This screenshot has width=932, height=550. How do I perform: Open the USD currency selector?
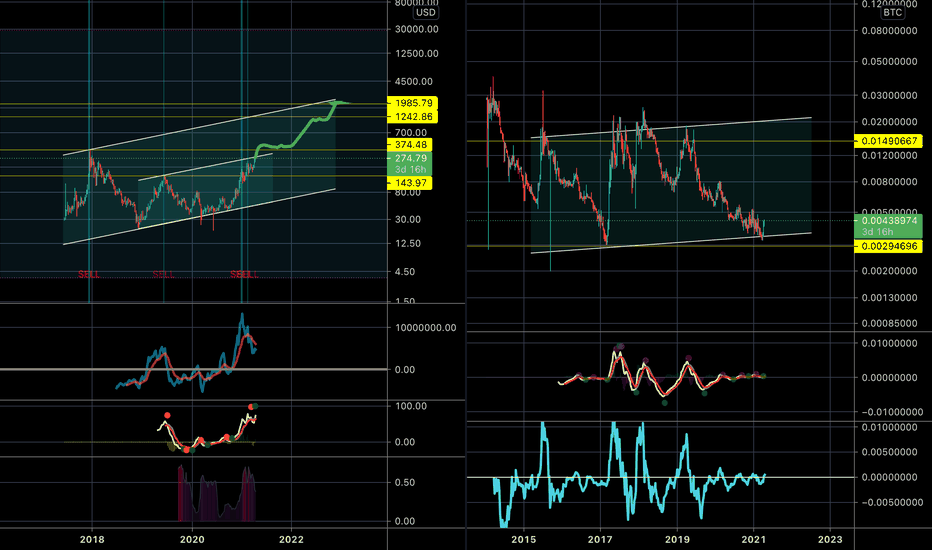click(426, 12)
